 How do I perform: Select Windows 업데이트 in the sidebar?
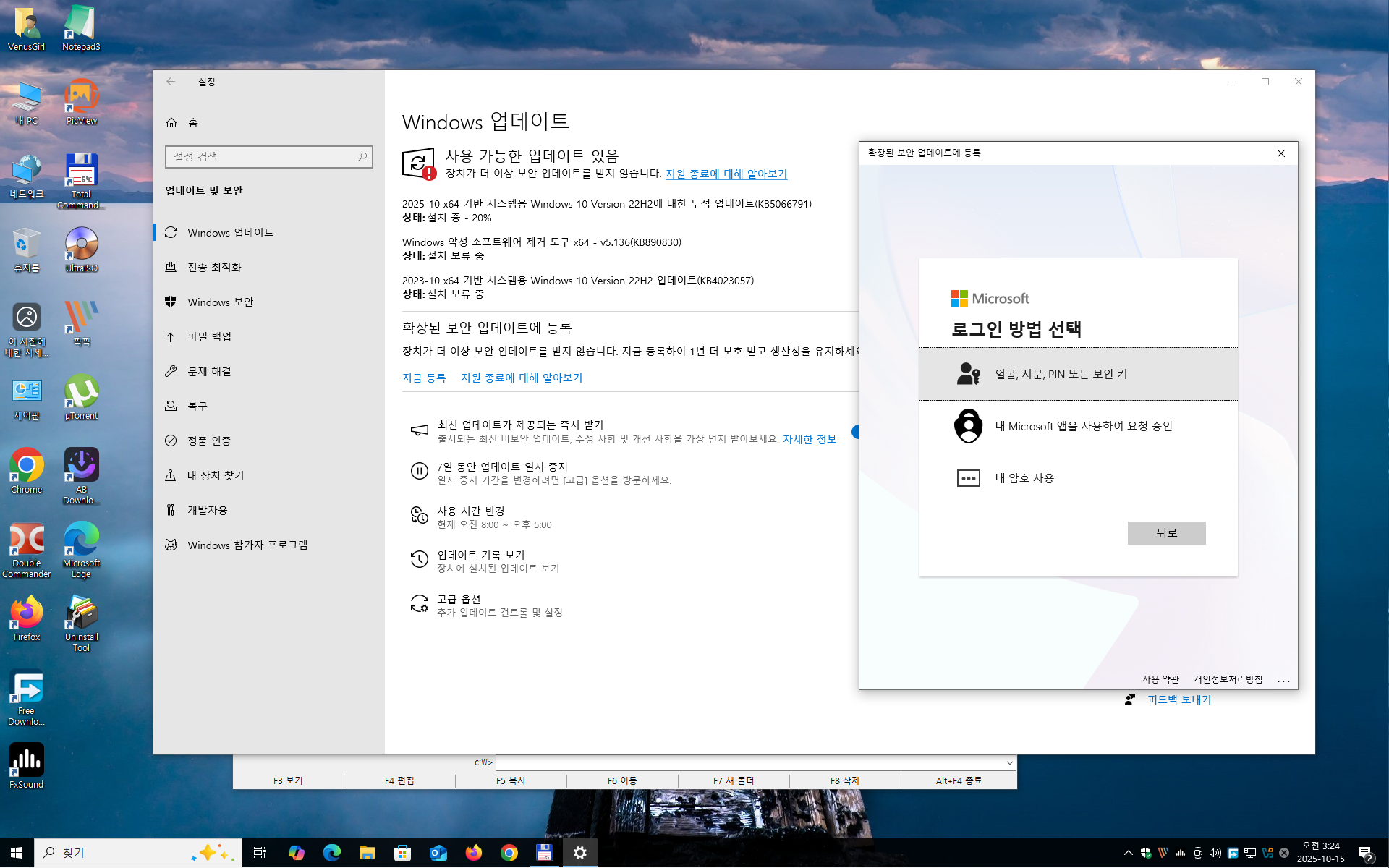pos(269,232)
